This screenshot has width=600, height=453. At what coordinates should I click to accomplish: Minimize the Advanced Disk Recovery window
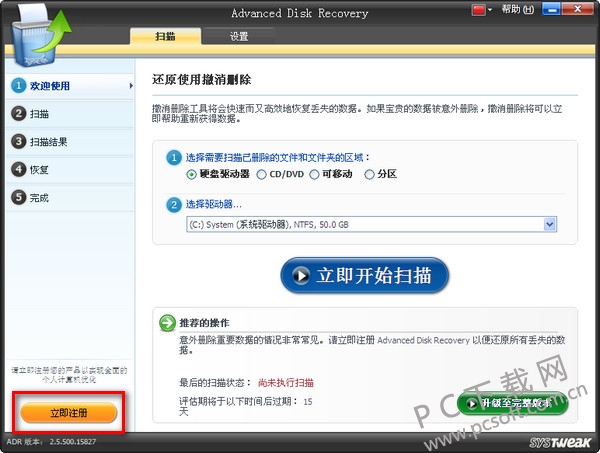pyautogui.click(x=552, y=9)
